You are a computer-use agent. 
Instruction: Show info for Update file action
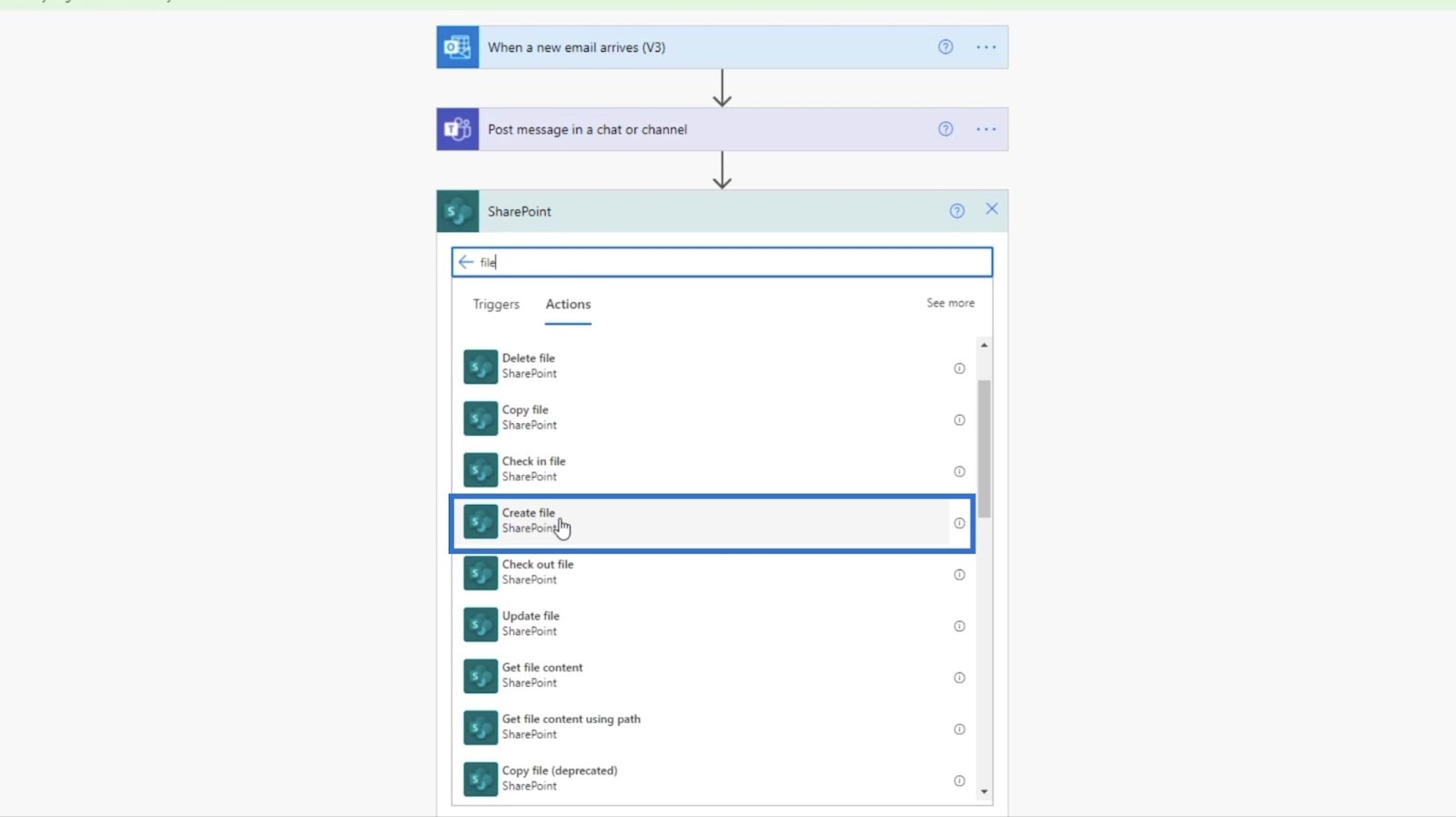click(x=959, y=626)
